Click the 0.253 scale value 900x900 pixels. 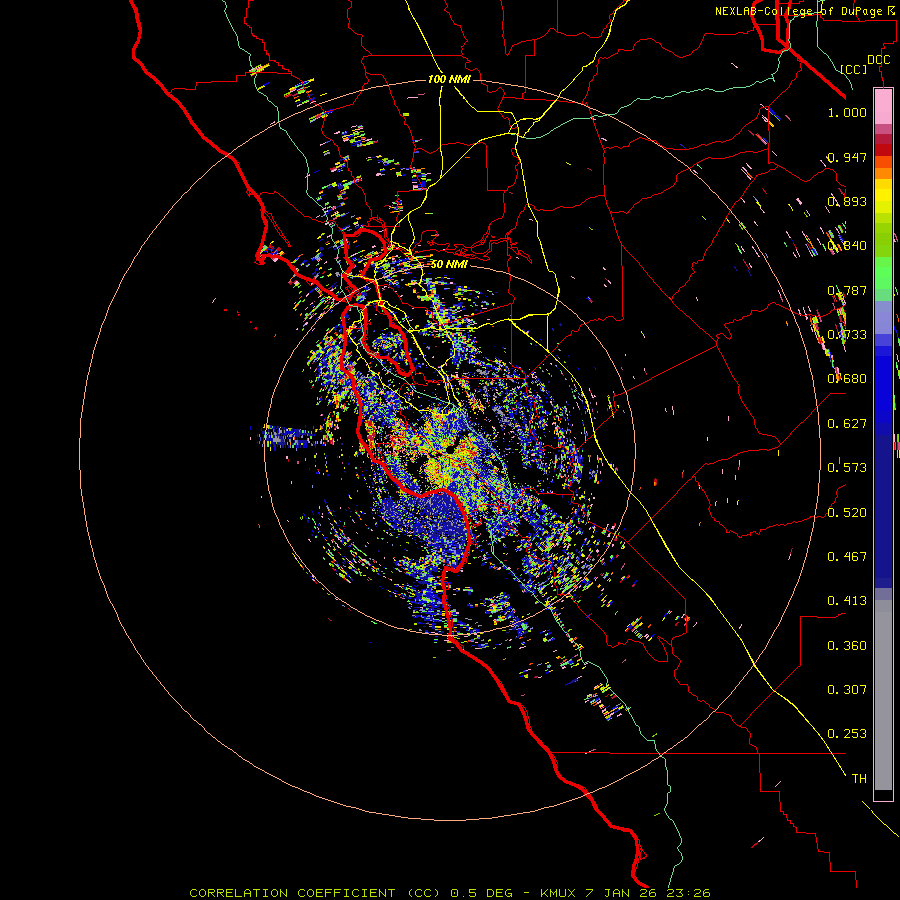point(847,734)
